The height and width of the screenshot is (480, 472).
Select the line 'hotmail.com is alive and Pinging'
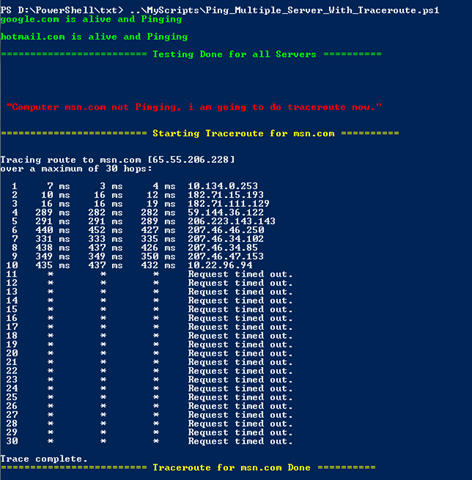94,37
